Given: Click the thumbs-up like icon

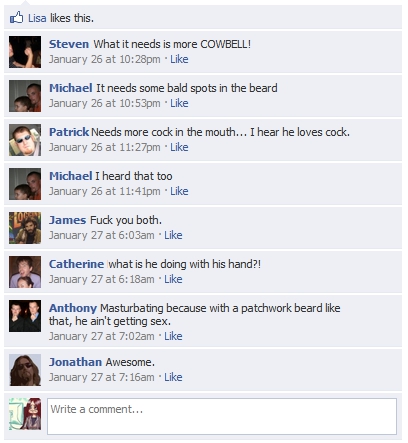Looking at the screenshot, I should point(17,17).
